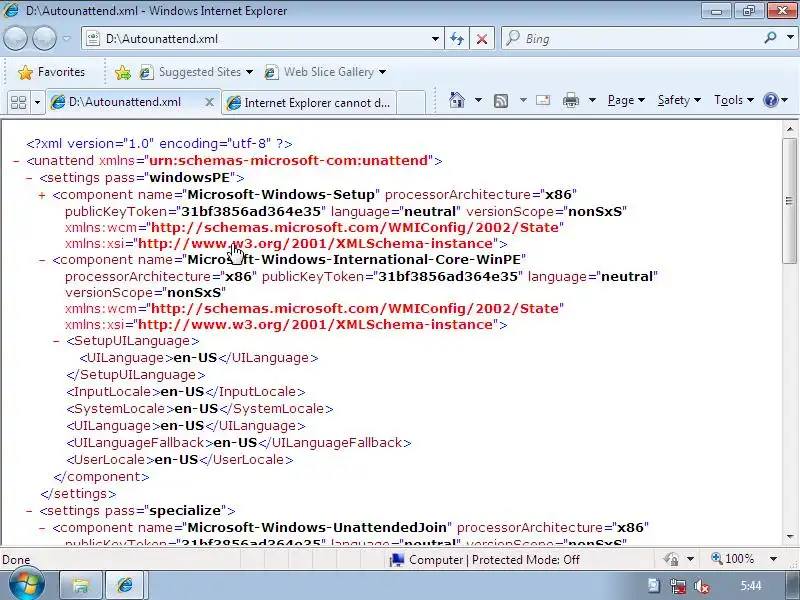Go to Home page icon
The width and height of the screenshot is (800, 600).
(x=457, y=100)
